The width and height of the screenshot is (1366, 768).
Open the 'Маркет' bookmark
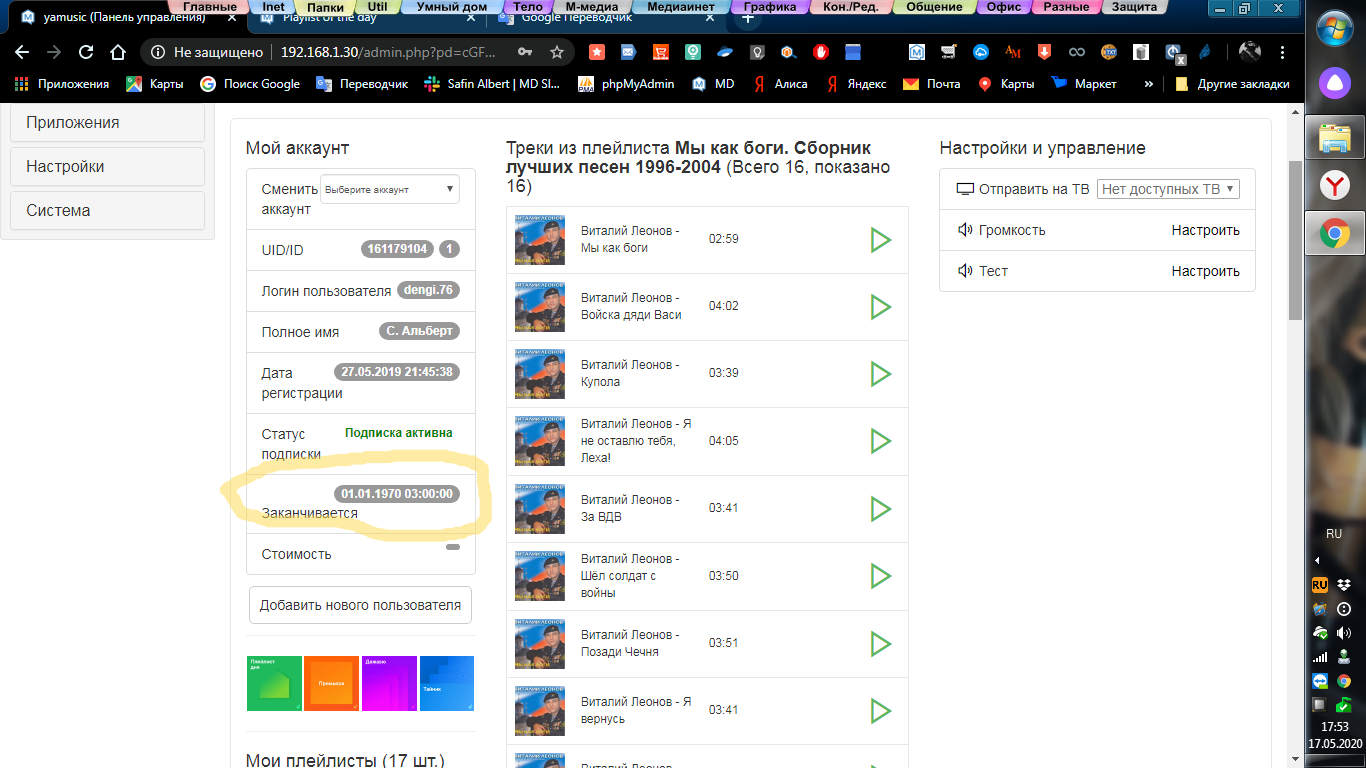pyautogui.click(x=1084, y=84)
